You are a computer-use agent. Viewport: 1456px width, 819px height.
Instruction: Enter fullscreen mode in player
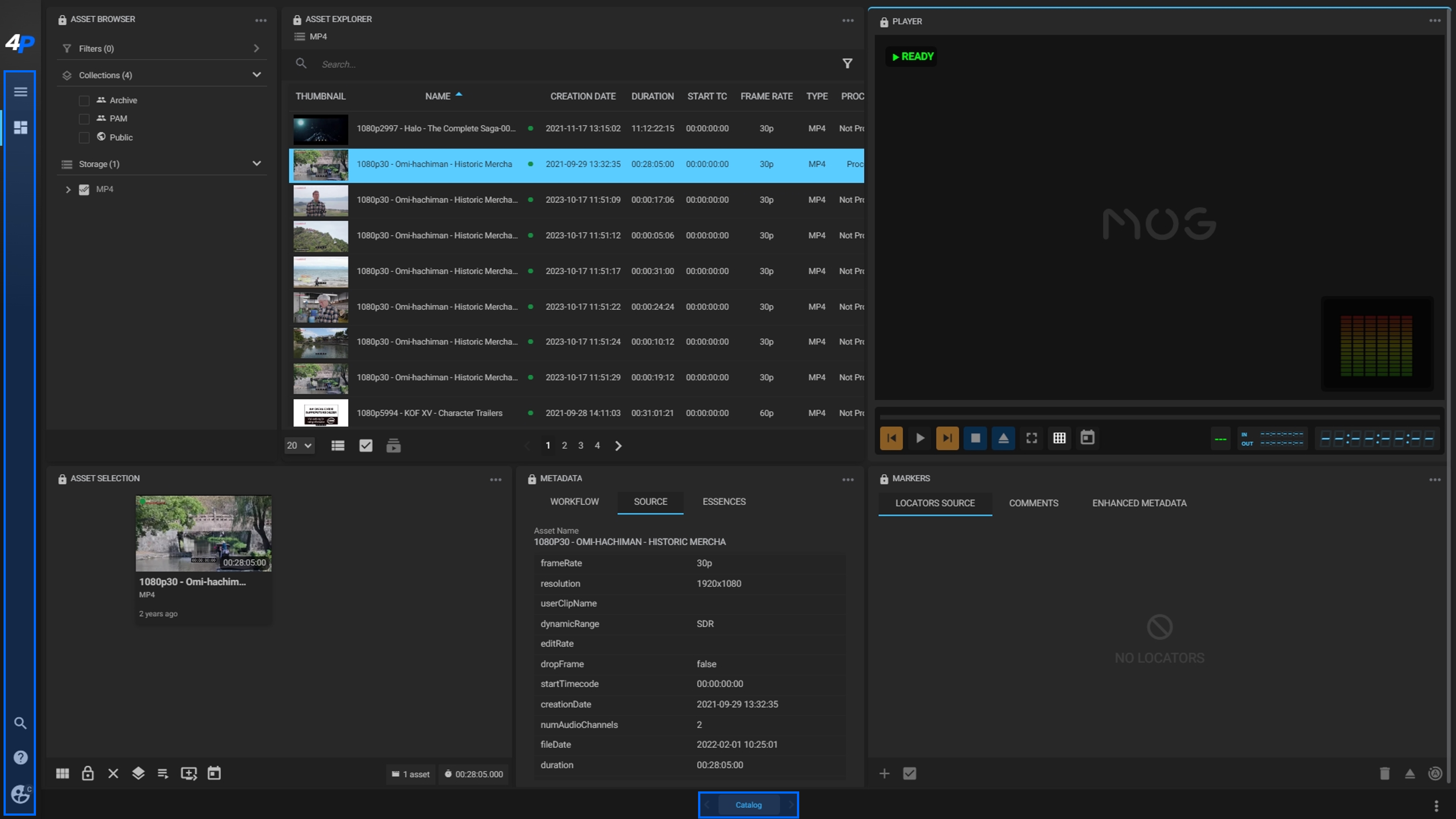(x=1032, y=438)
